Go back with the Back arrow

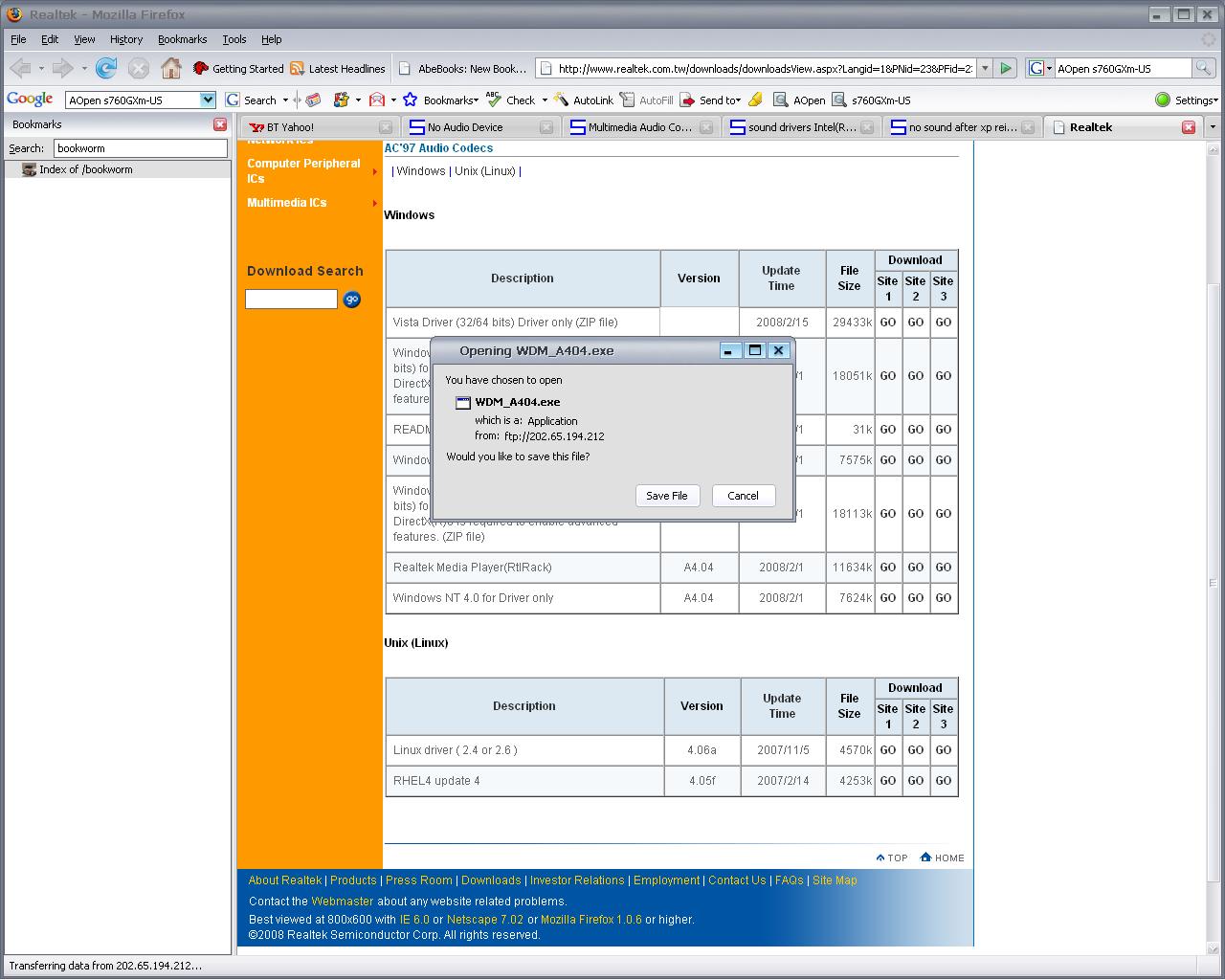20,68
